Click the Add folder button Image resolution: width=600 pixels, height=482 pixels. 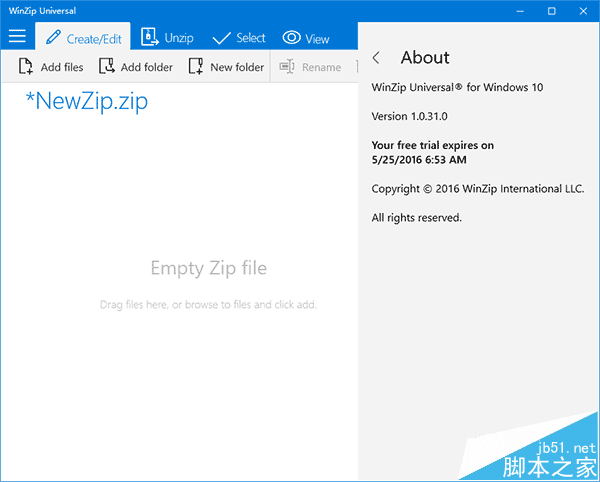[x=136, y=67]
